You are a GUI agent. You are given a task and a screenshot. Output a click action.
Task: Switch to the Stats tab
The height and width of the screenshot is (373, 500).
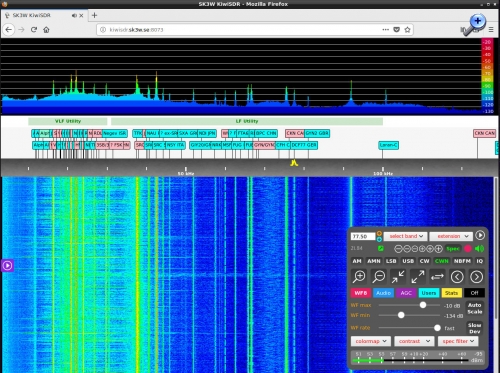point(451,293)
